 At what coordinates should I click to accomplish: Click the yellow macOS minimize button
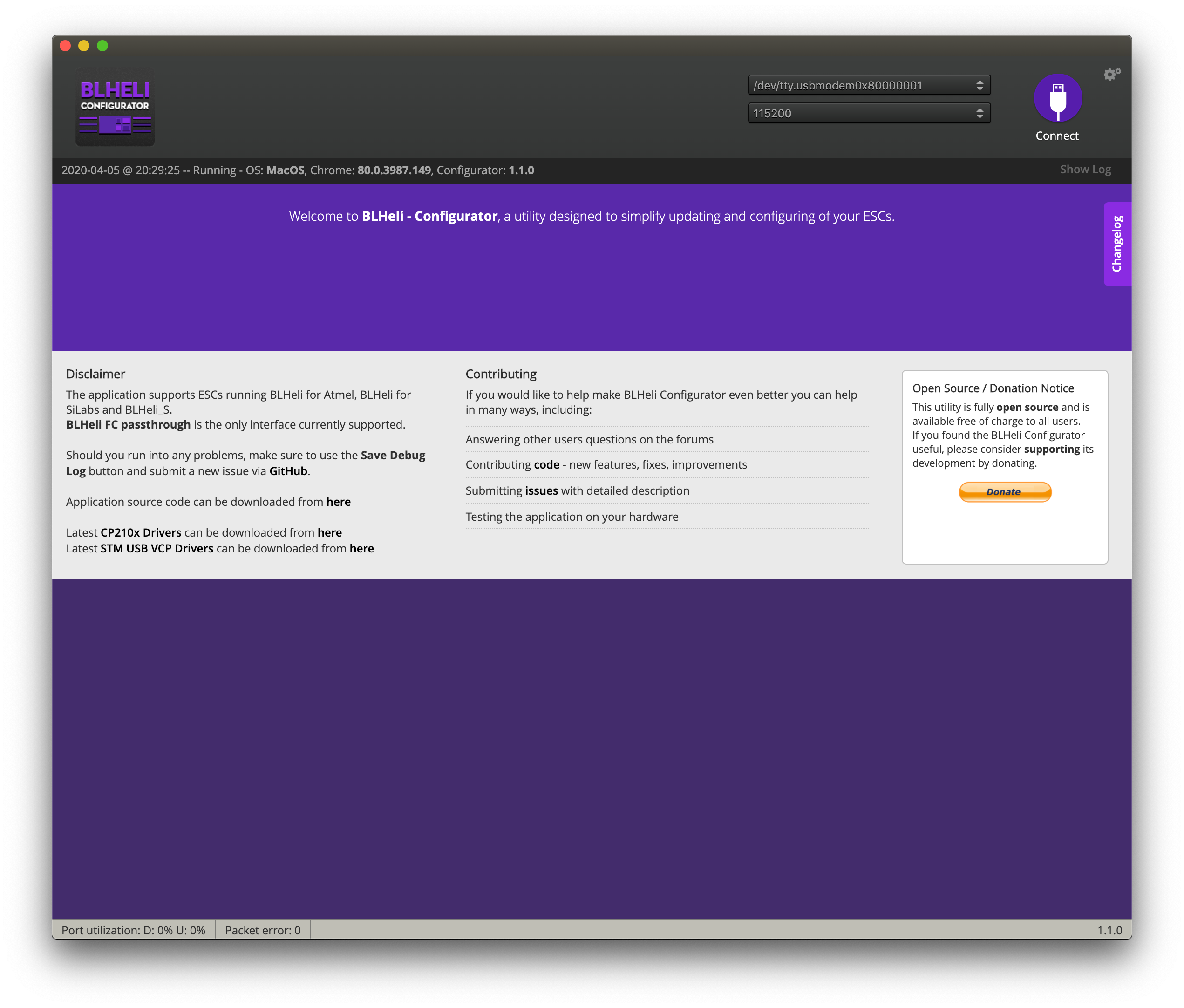(83, 46)
